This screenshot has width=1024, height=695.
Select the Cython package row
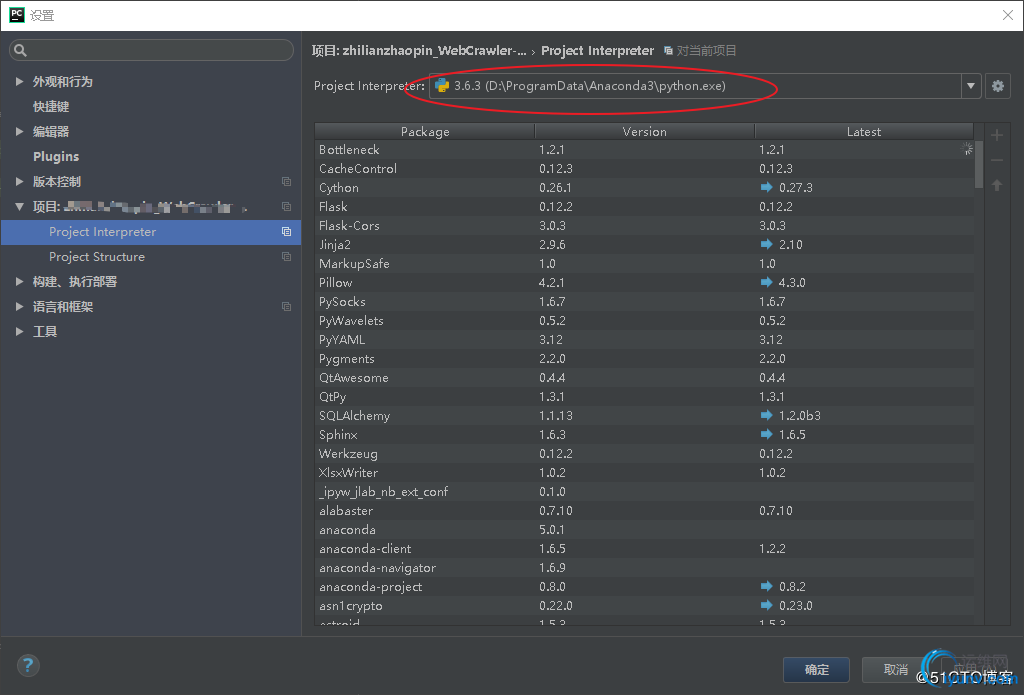pos(644,187)
